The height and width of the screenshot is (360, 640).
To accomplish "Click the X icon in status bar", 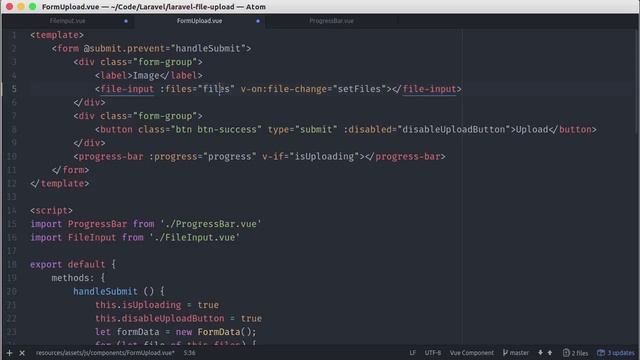I will pos(22,353).
